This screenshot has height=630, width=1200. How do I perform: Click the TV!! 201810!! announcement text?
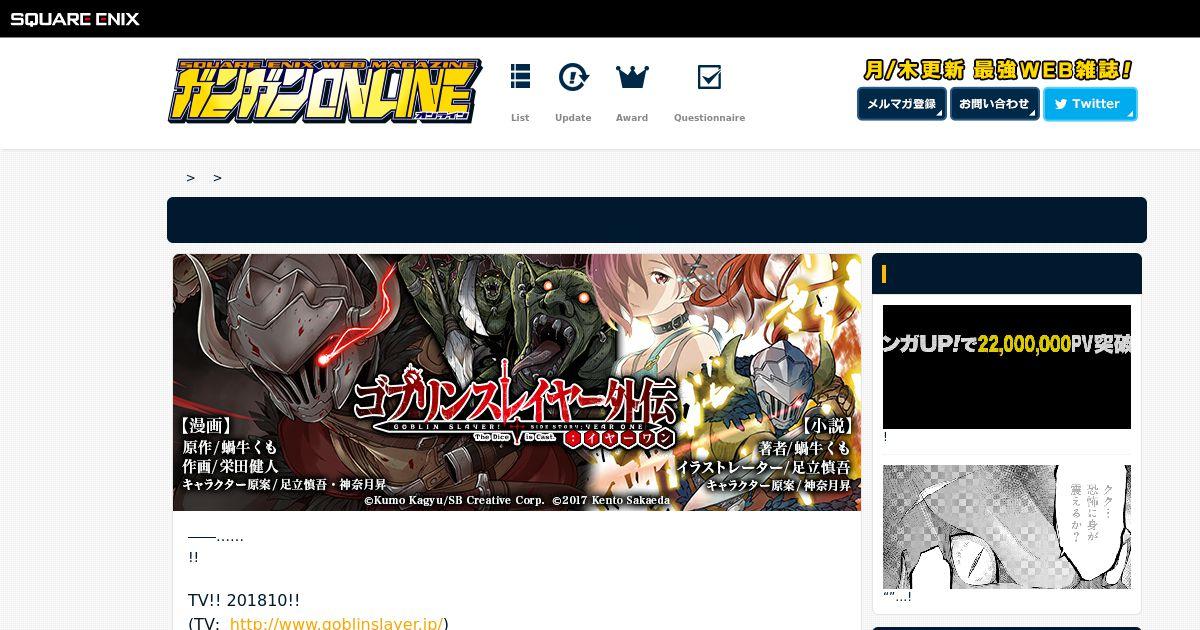coord(244,601)
